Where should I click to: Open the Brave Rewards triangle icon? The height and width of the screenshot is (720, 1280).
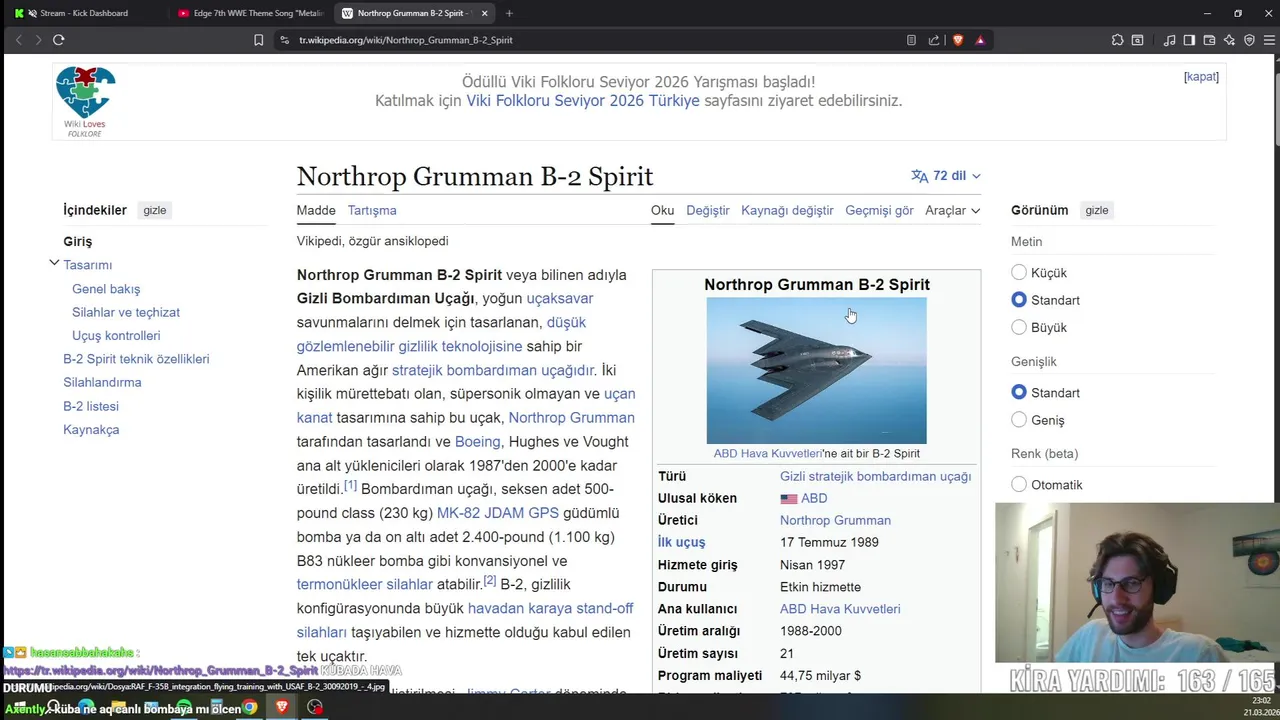coord(980,40)
